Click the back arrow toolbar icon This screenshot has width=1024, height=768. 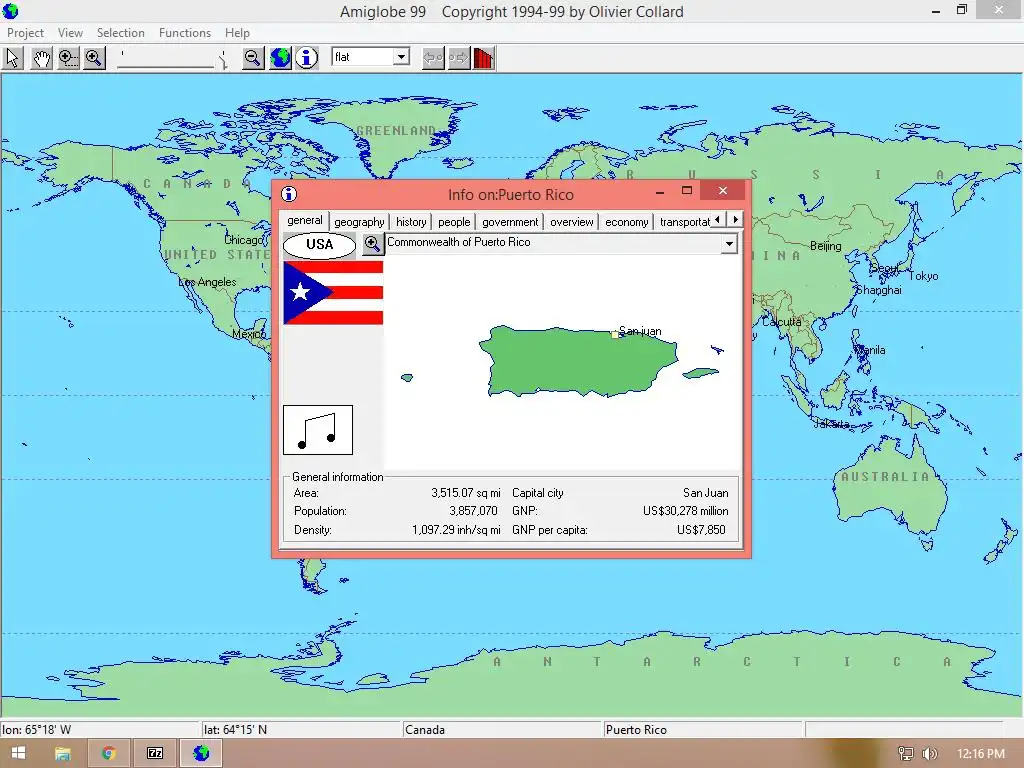point(433,58)
